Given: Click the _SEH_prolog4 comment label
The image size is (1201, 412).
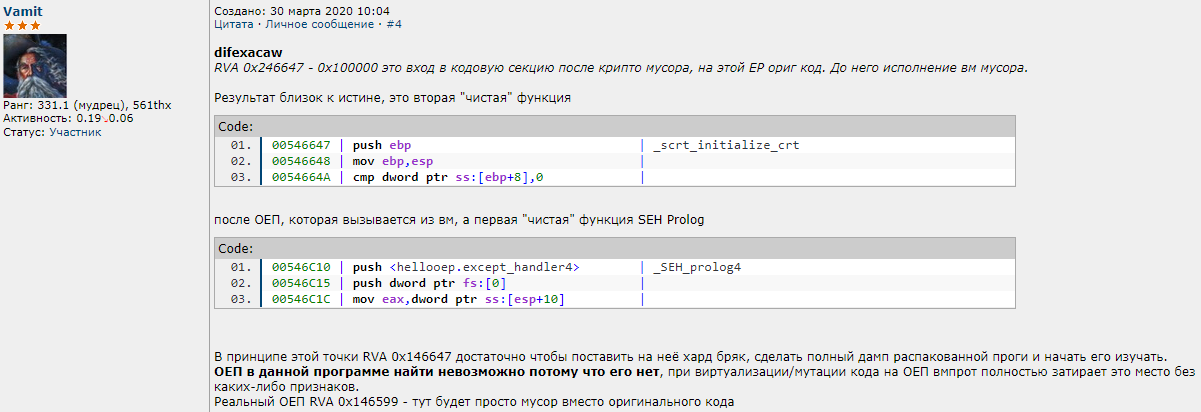Looking at the screenshot, I should (x=696, y=267).
